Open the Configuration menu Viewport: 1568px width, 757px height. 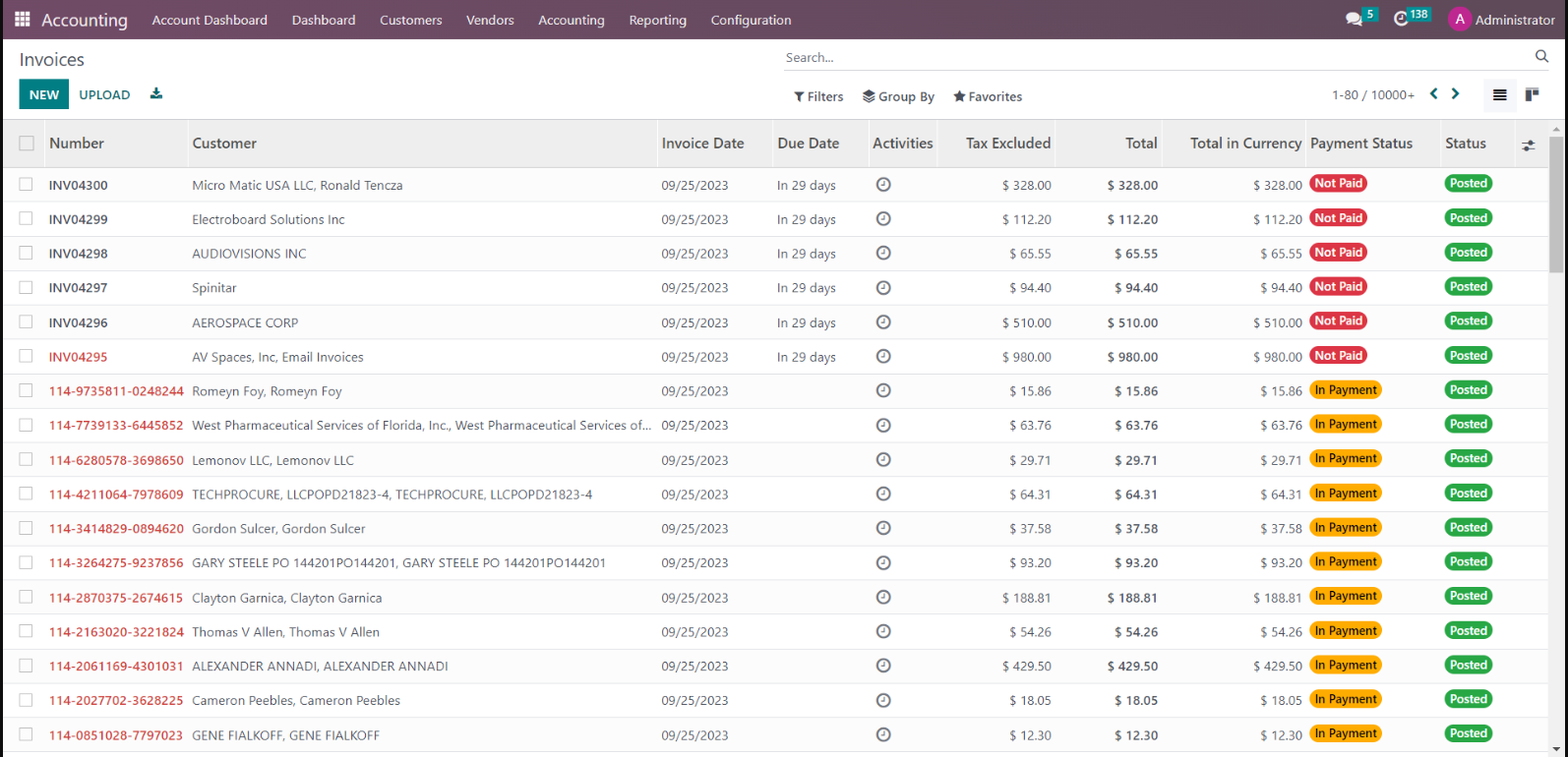tap(752, 20)
